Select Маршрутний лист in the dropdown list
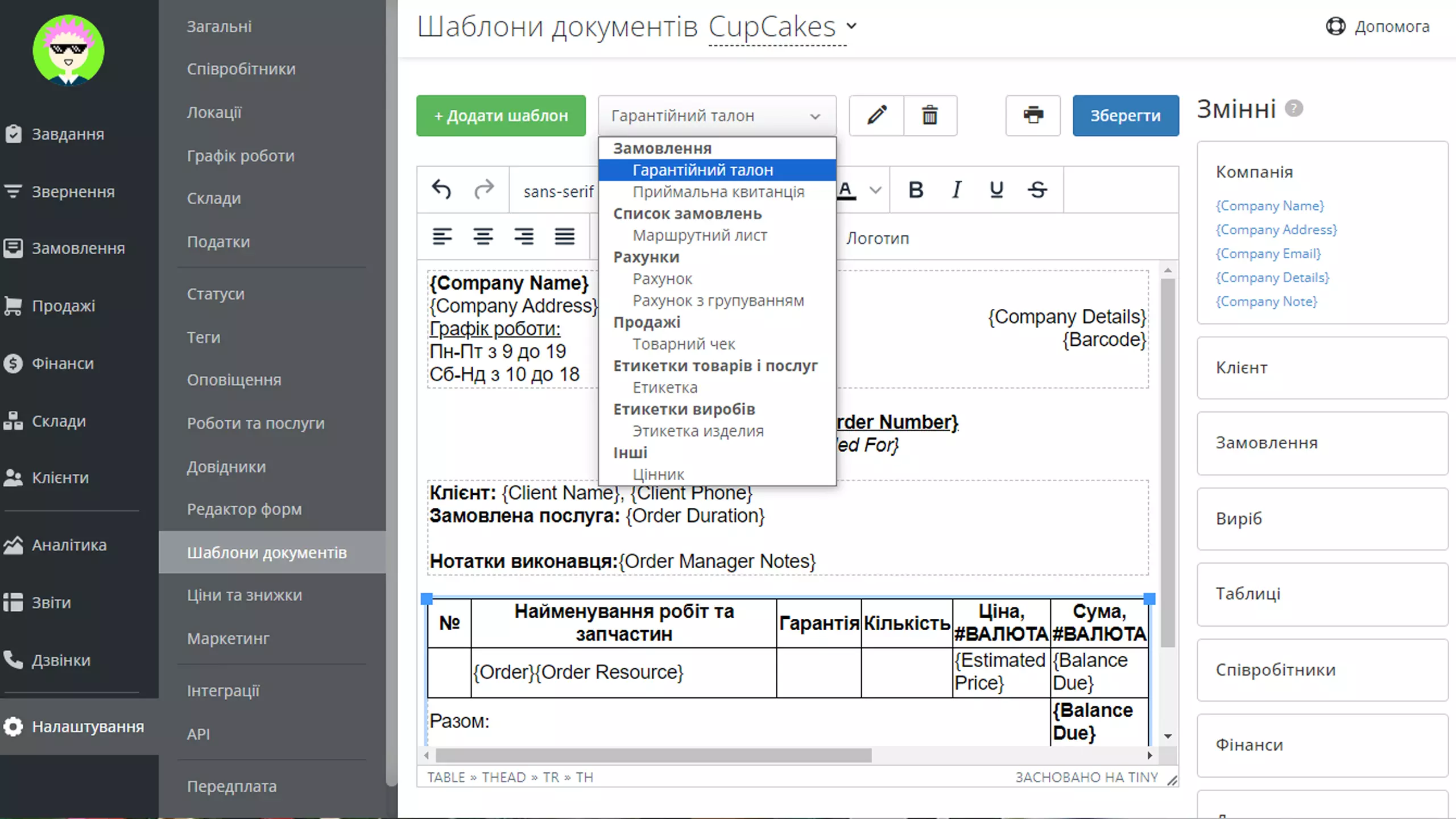Image resolution: width=1456 pixels, height=819 pixels. tap(717, 235)
